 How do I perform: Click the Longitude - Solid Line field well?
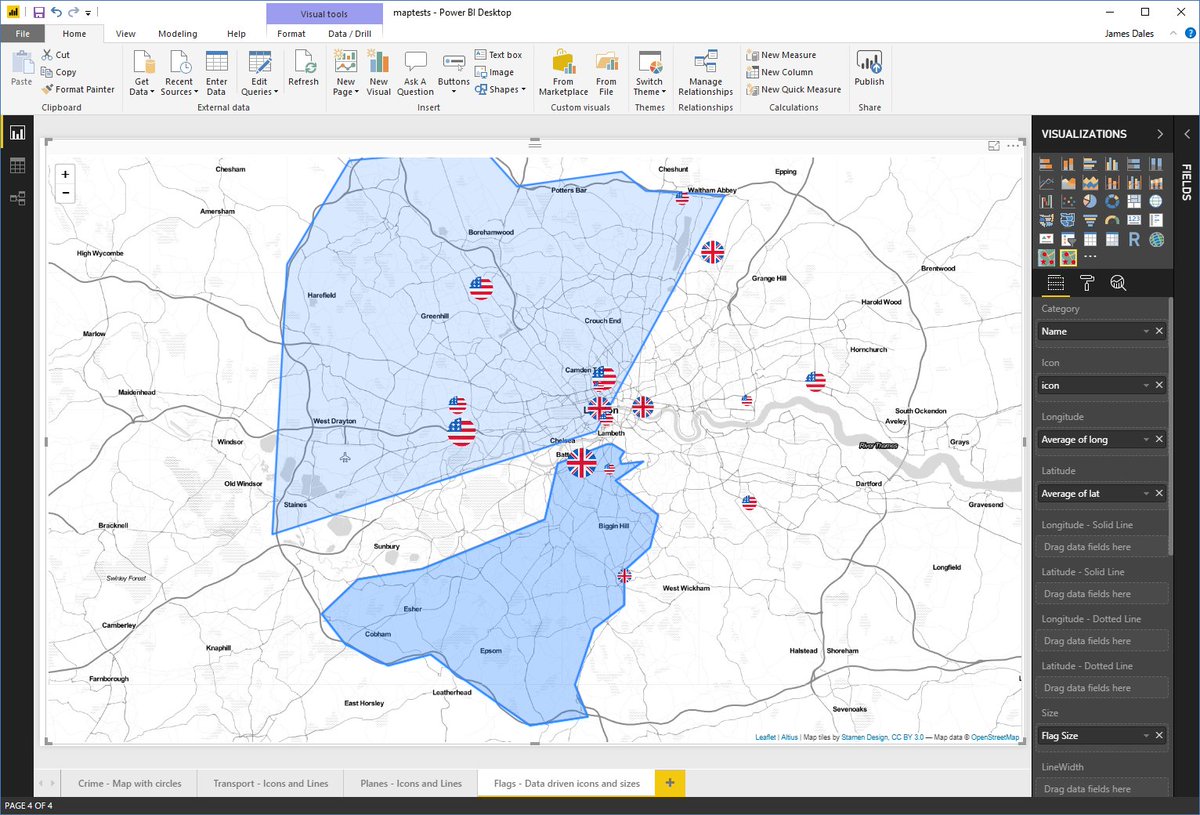coord(1102,547)
